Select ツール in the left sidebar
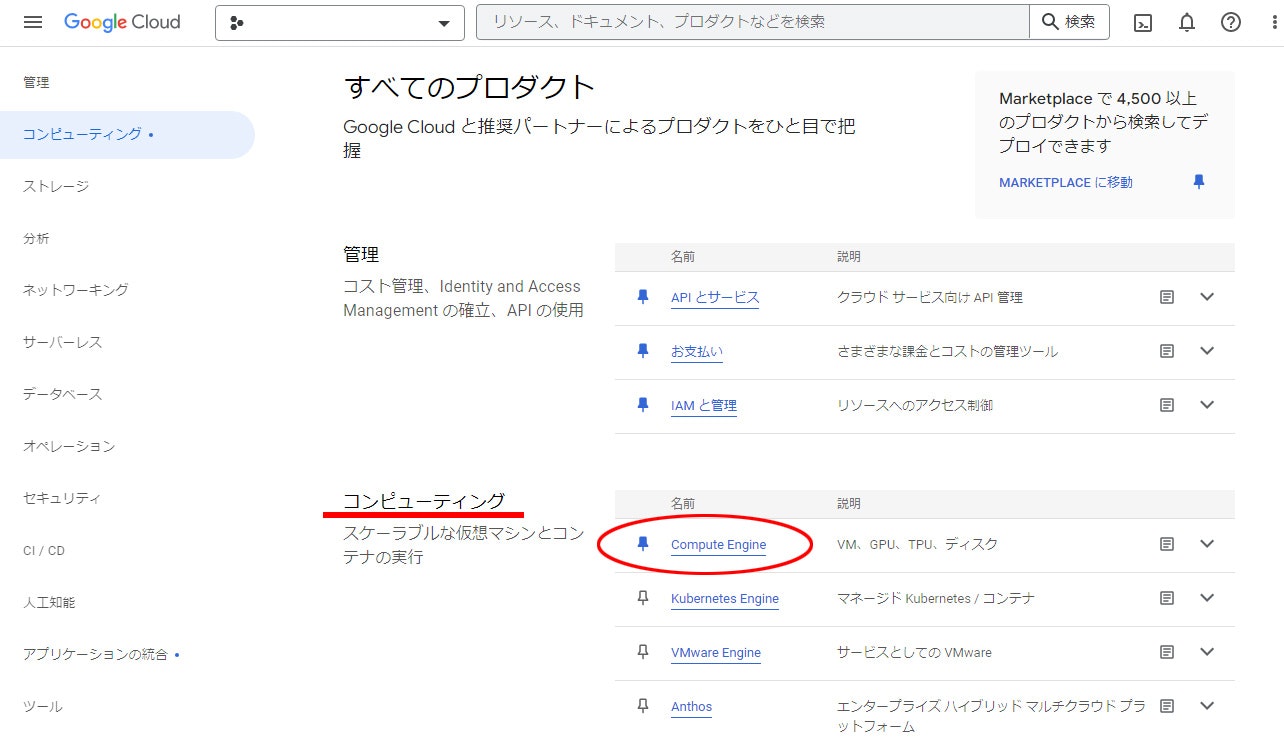The image size is (1284, 751). point(43,706)
